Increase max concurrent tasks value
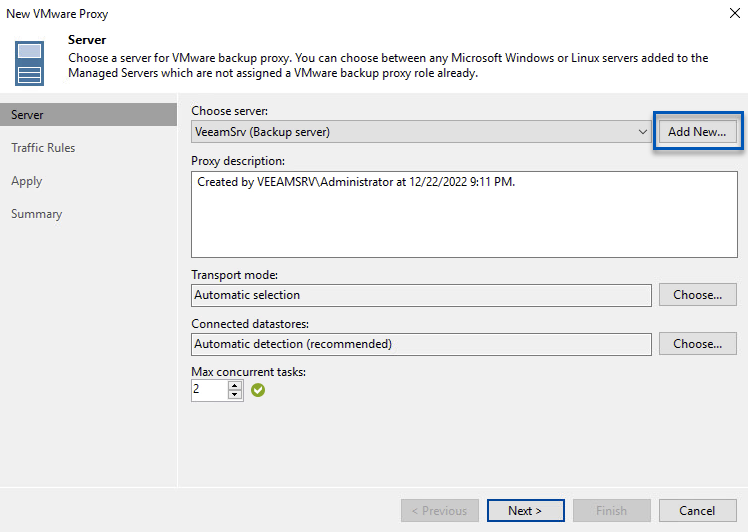The width and height of the screenshot is (748, 532). click(235, 385)
